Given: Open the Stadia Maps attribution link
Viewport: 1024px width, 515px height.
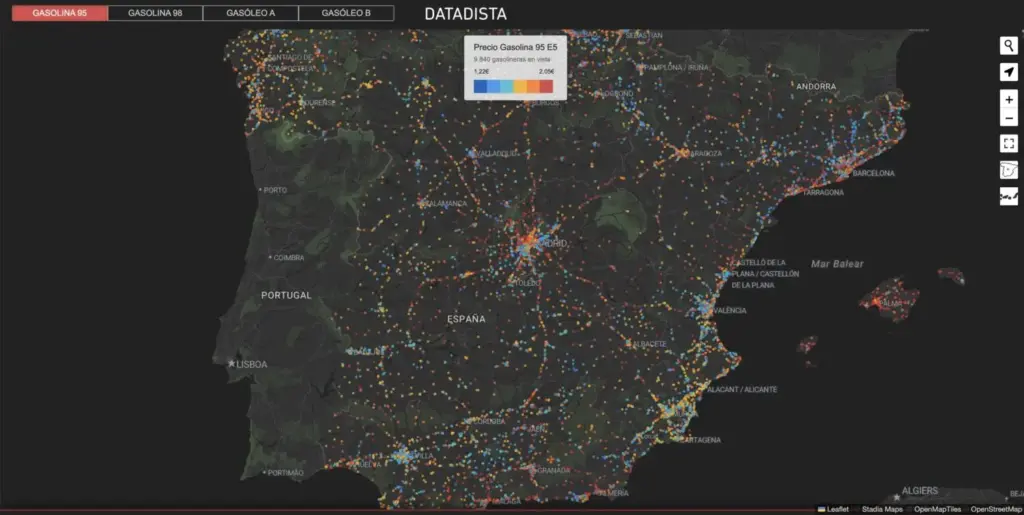Looking at the screenshot, I should [883, 509].
